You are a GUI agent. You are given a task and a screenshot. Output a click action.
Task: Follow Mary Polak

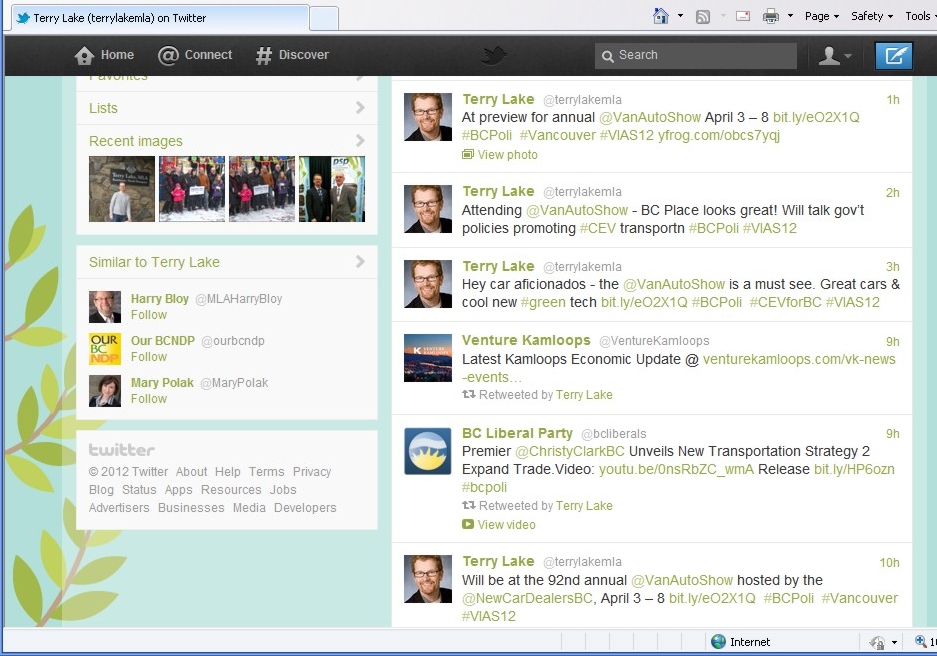point(149,398)
